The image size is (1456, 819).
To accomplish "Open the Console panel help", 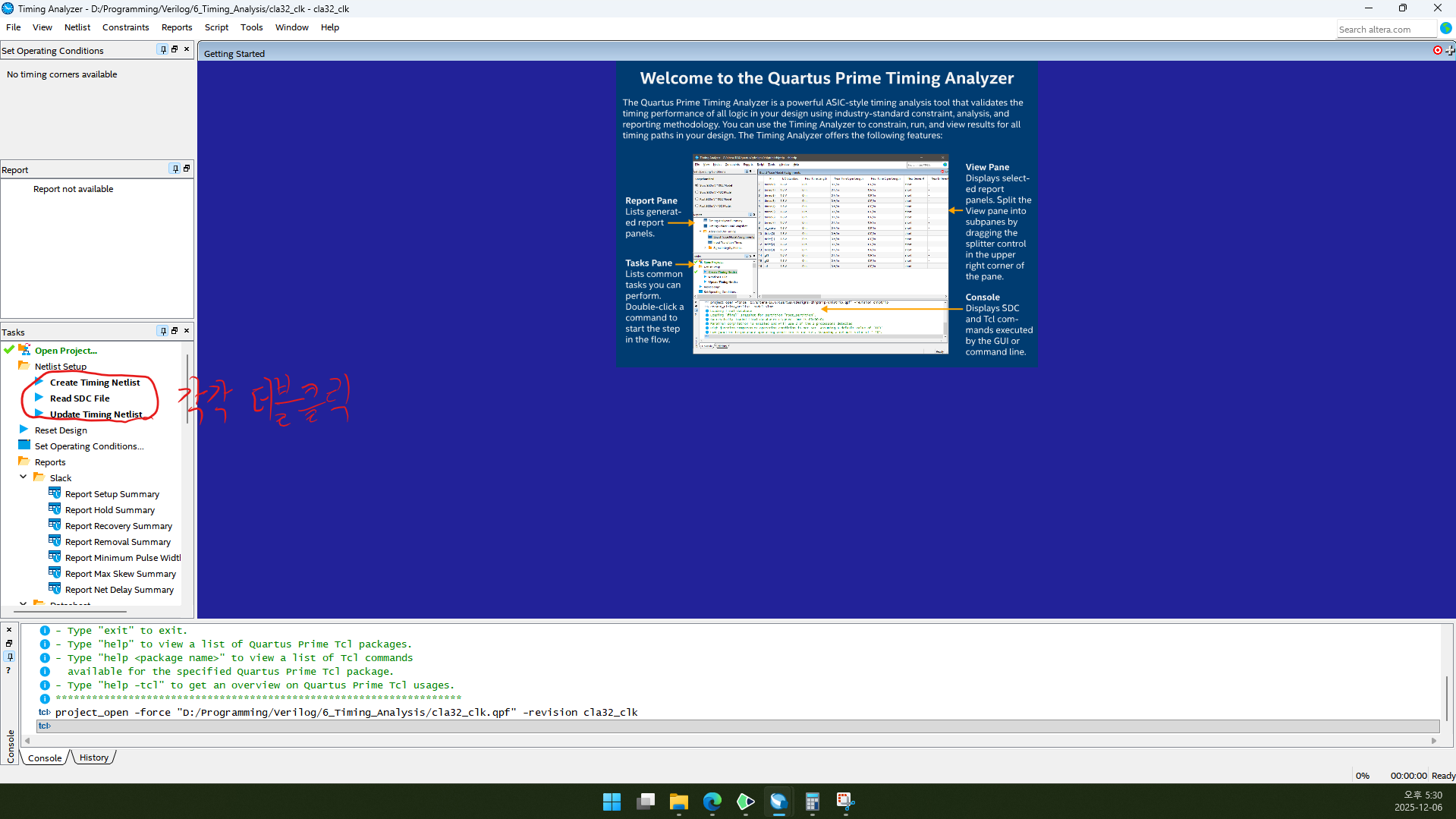I will click(x=8, y=670).
